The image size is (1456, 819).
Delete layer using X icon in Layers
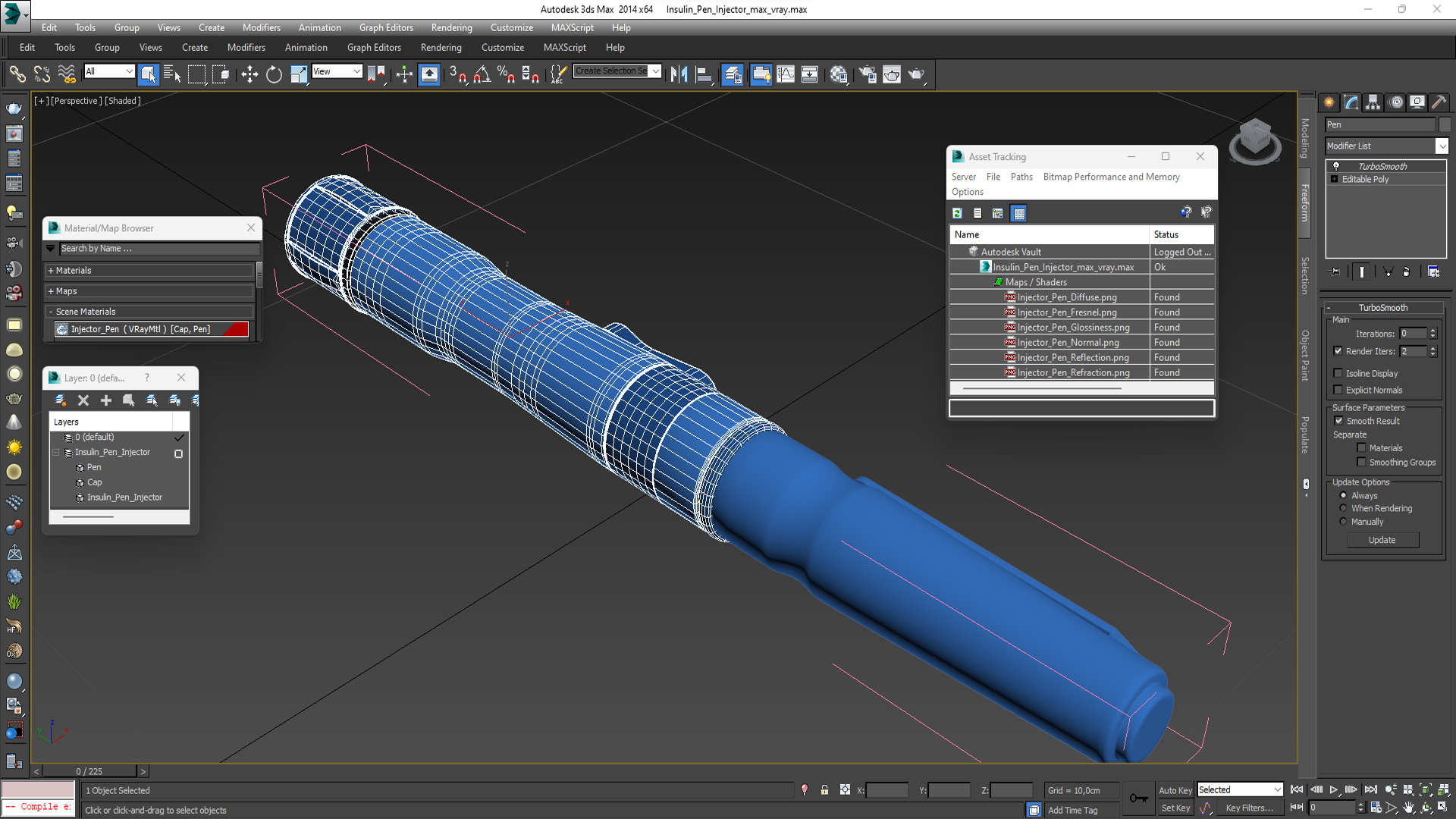point(83,400)
